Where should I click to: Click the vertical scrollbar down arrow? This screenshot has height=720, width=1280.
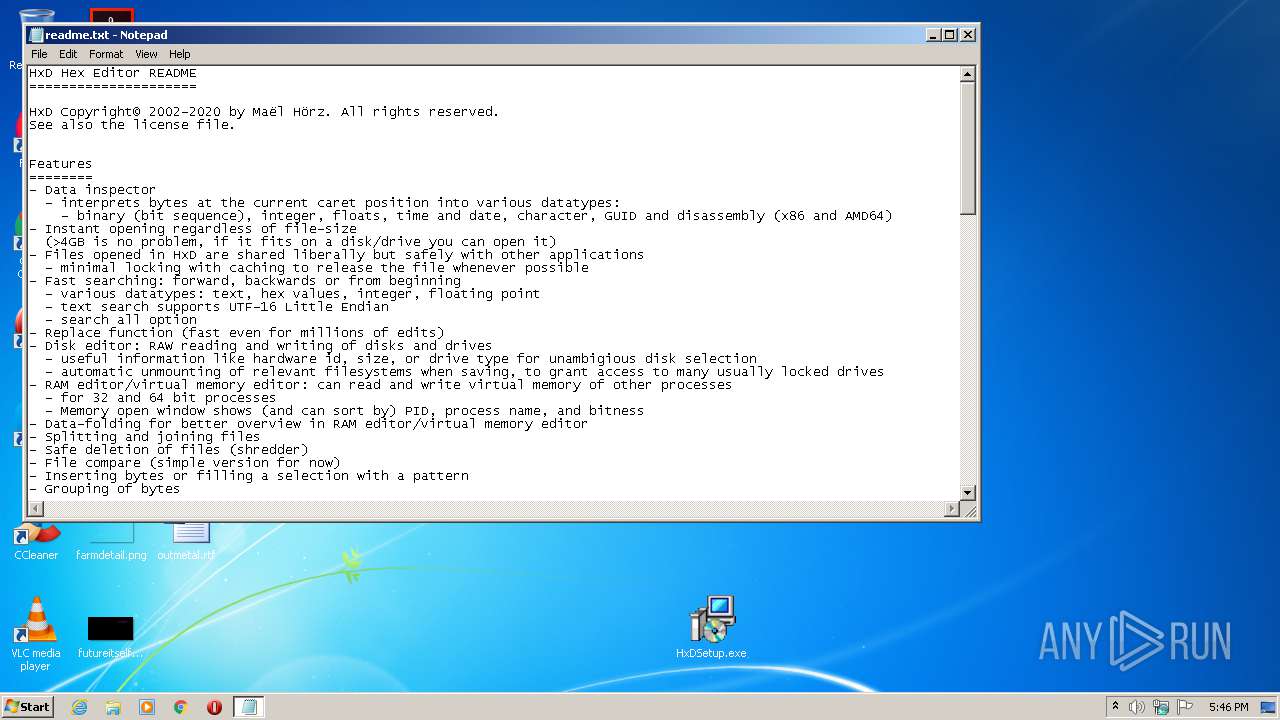tap(967, 493)
